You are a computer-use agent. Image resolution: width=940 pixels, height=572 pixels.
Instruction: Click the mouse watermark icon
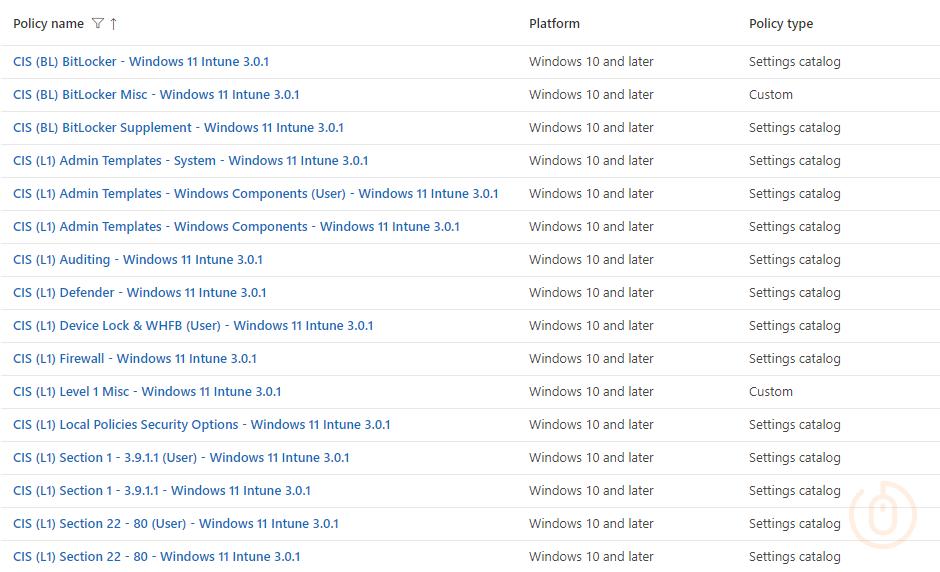coord(881,516)
